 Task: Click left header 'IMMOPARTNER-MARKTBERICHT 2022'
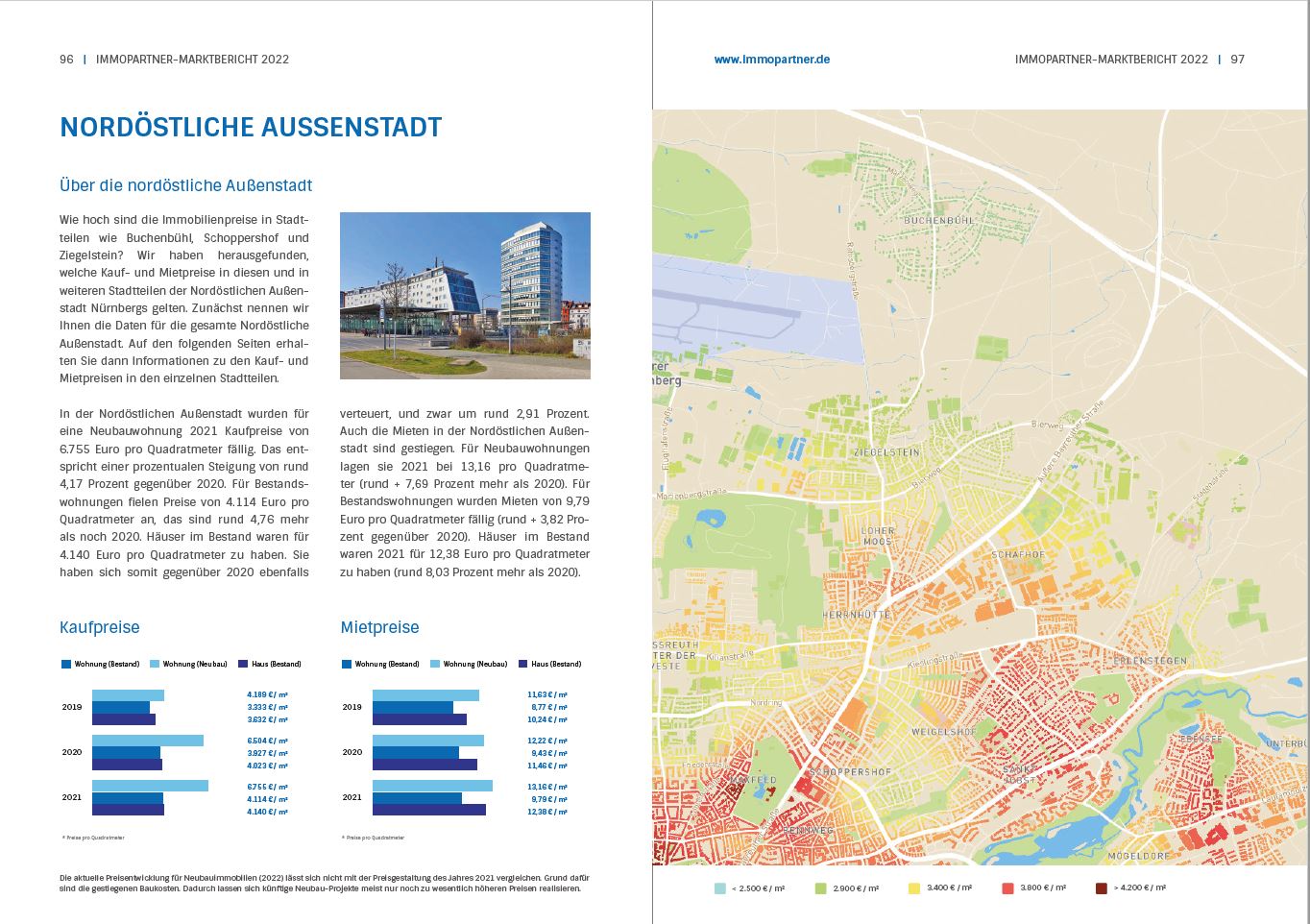193,60
